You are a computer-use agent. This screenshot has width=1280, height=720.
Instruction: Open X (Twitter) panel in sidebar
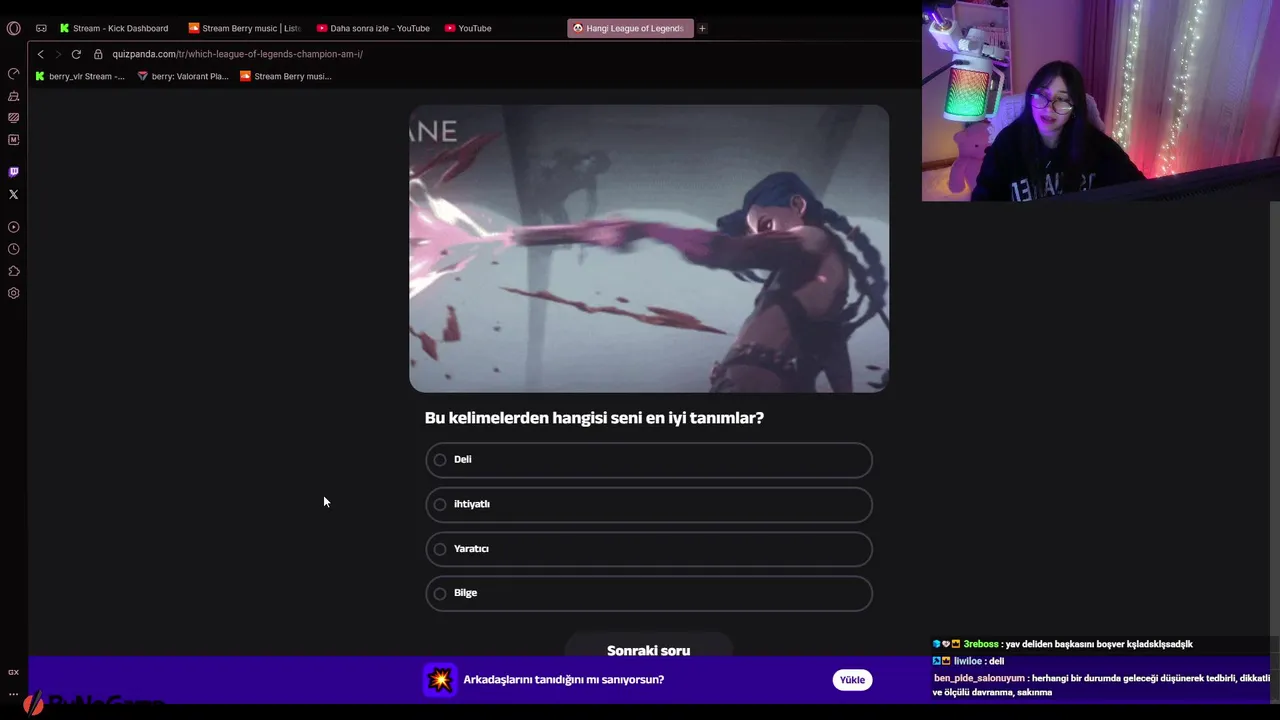pos(13,194)
